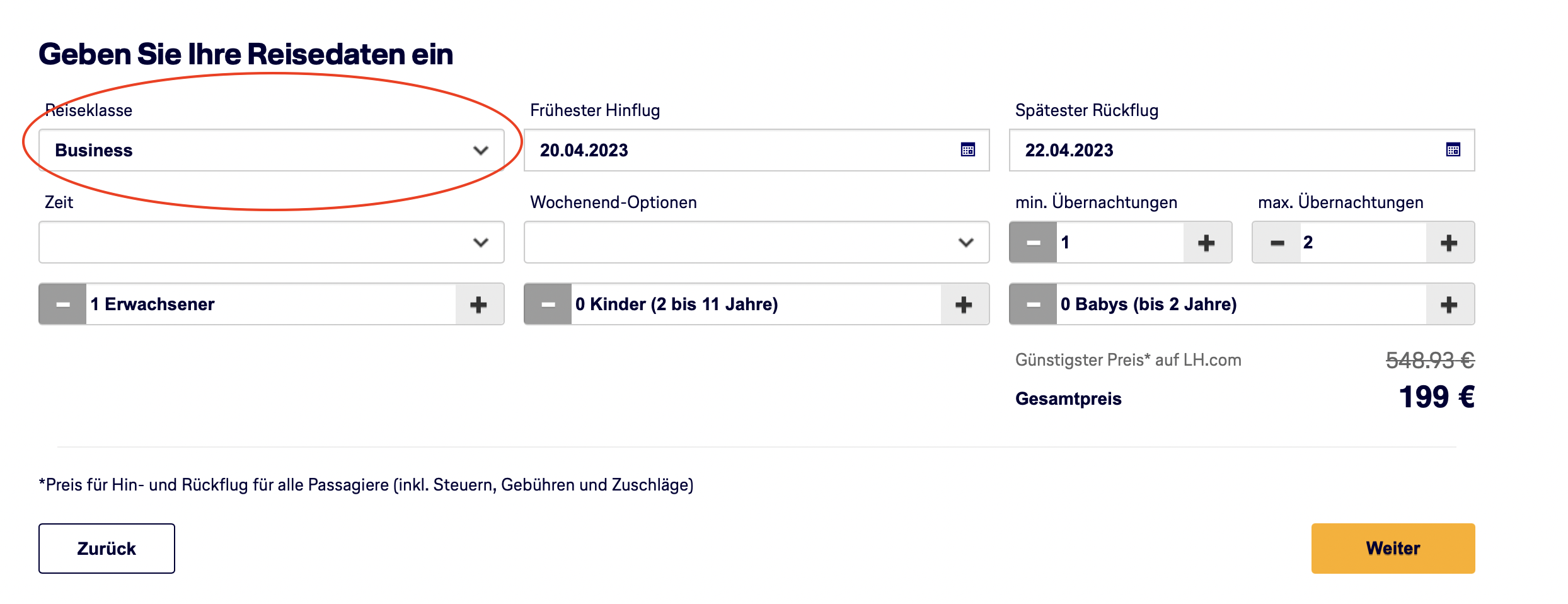The width and height of the screenshot is (1568, 604).
Task: Reduce Kinder count with minus button
Action: [548, 305]
